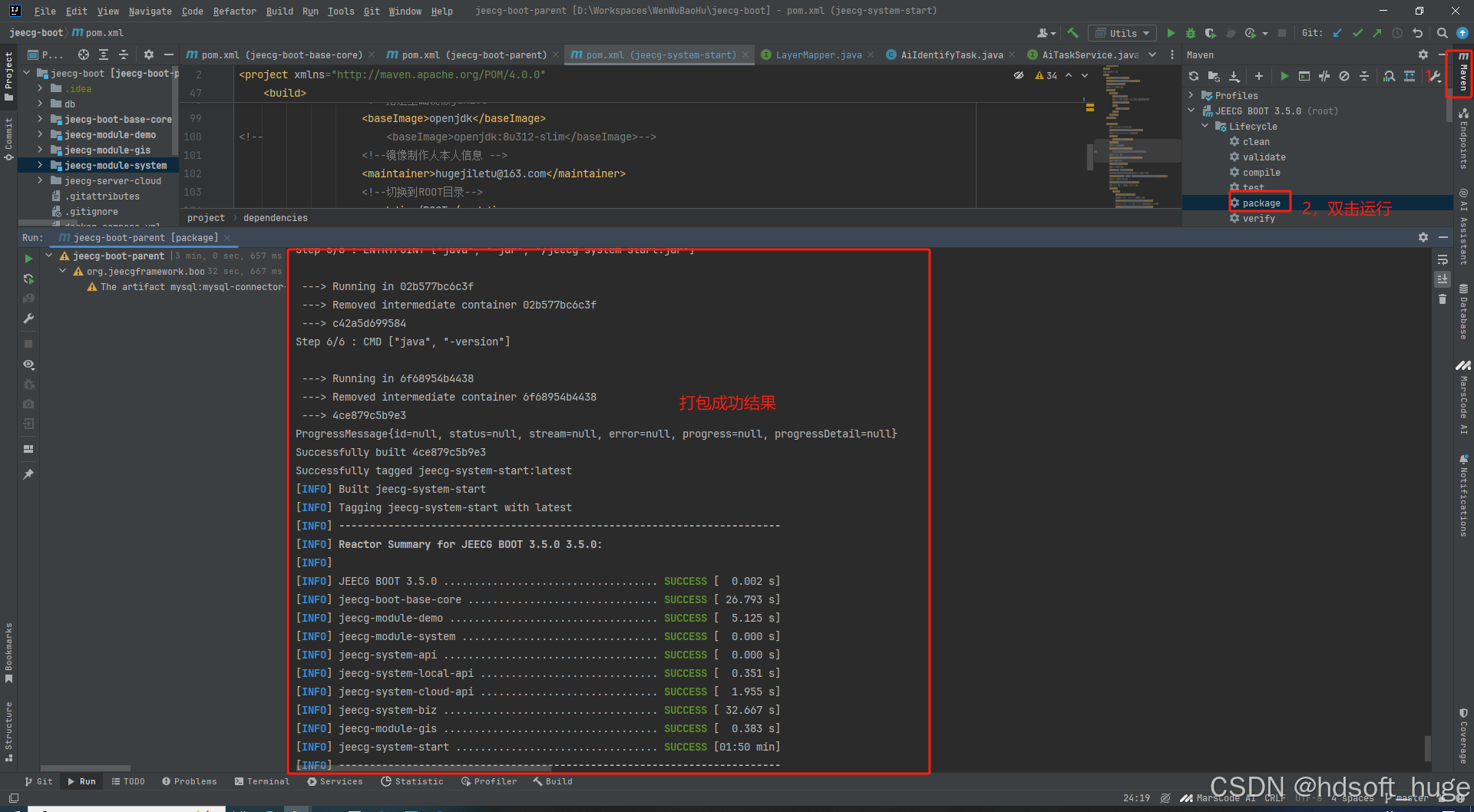Open Maven panel gear options
The width and height of the screenshot is (1474, 812).
click(1423, 54)
